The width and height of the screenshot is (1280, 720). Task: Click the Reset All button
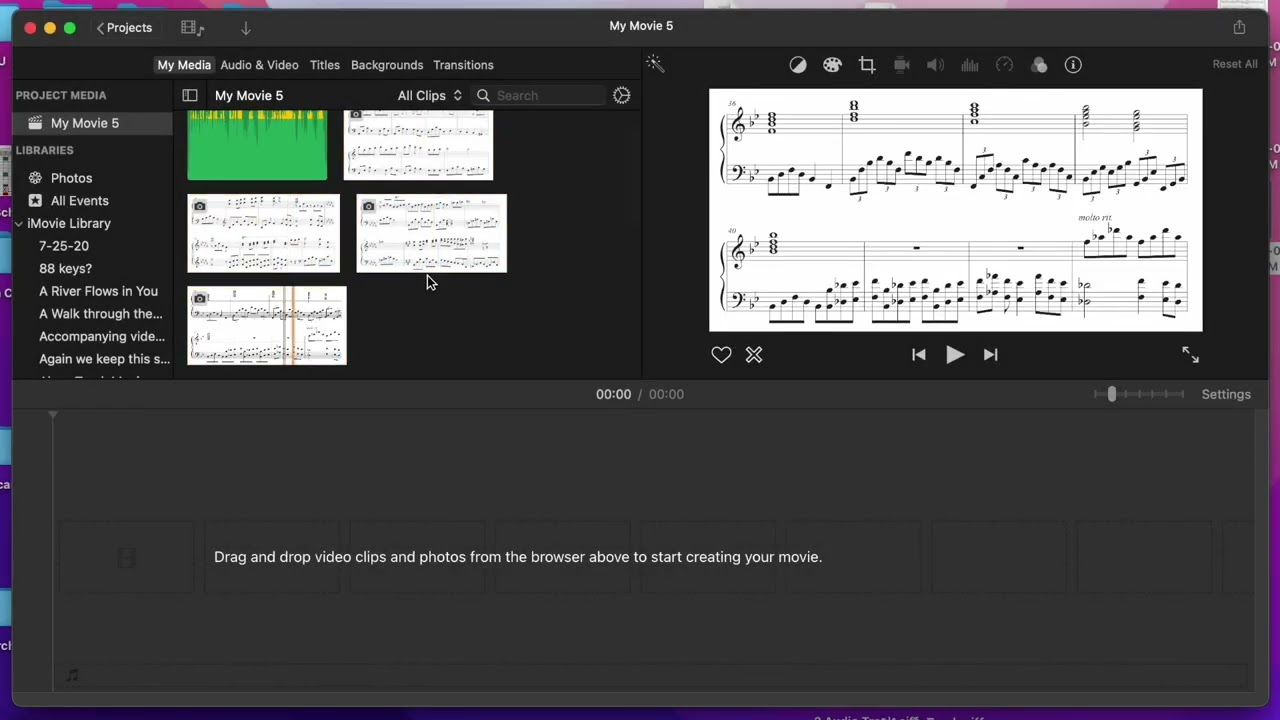pyautogui.click(x=1235, y=64)
